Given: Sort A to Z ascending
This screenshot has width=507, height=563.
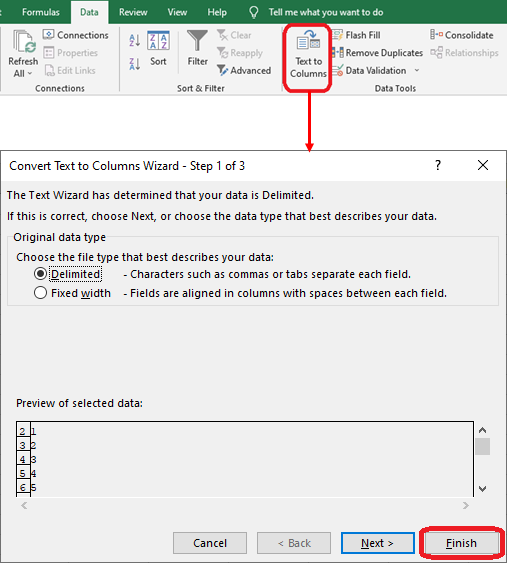Looking at the screenshot, I should 135,41.
